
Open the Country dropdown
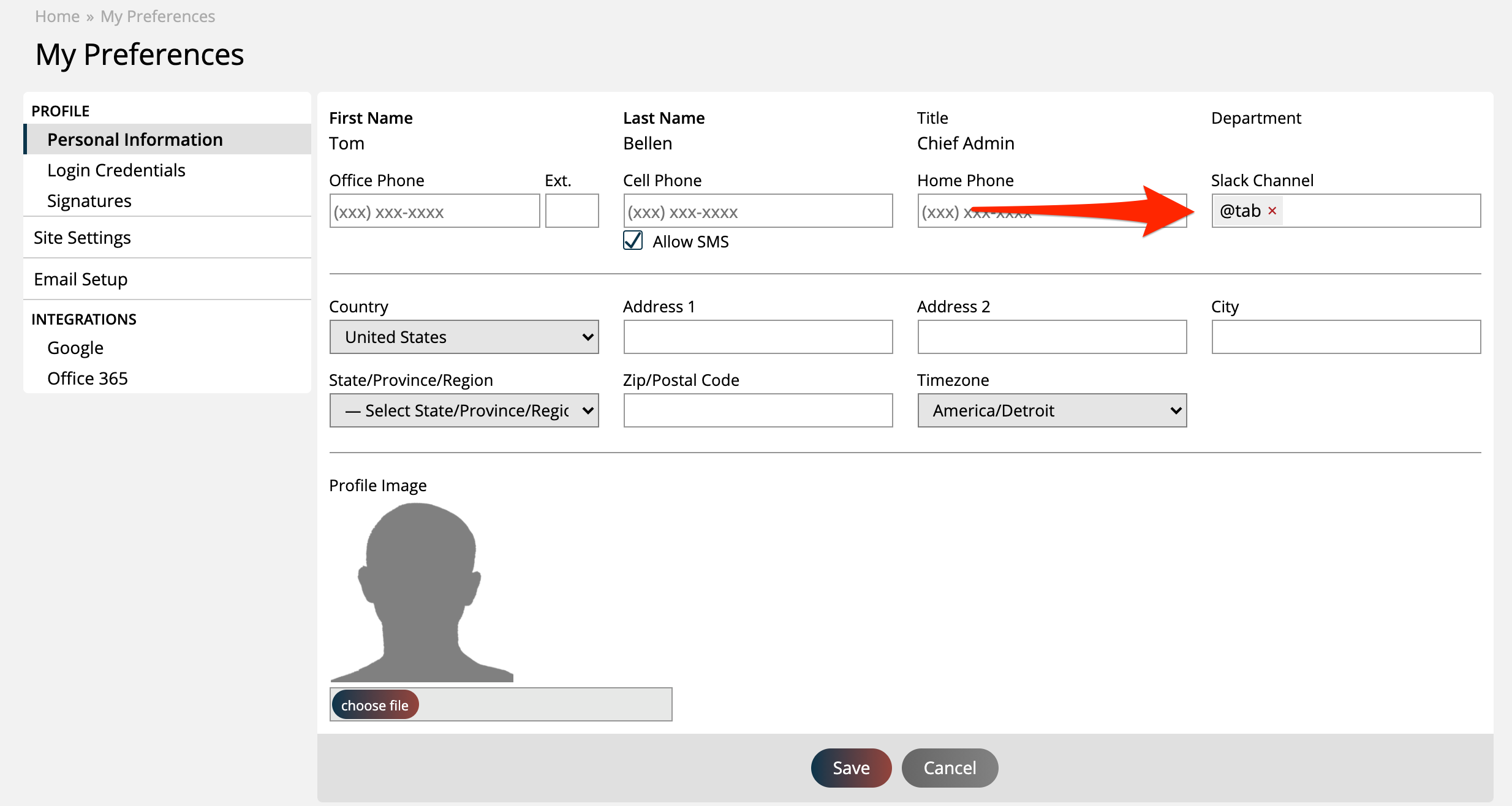coord(464,337)
